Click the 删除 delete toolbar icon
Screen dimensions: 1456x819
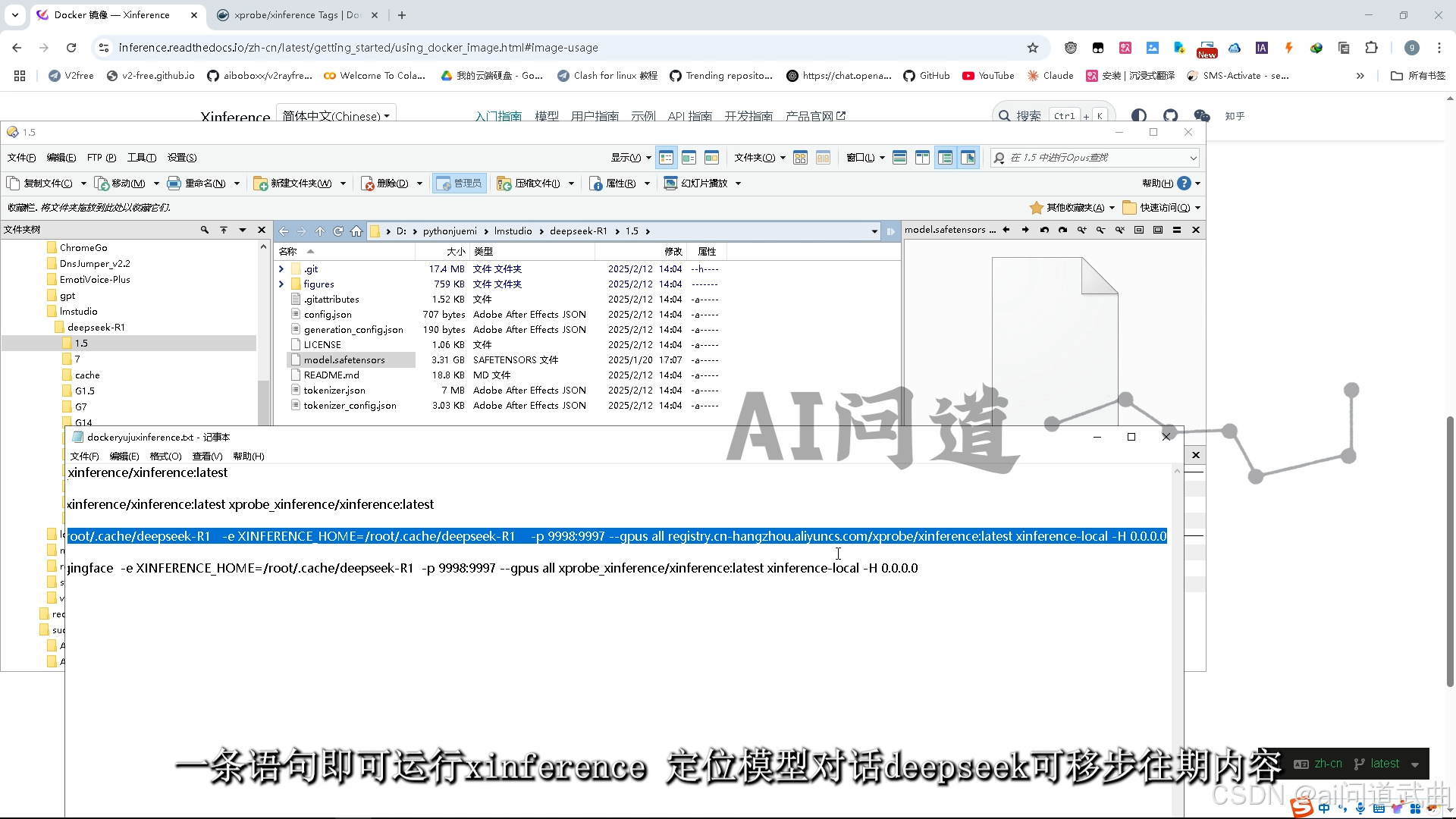click(368, 184)
